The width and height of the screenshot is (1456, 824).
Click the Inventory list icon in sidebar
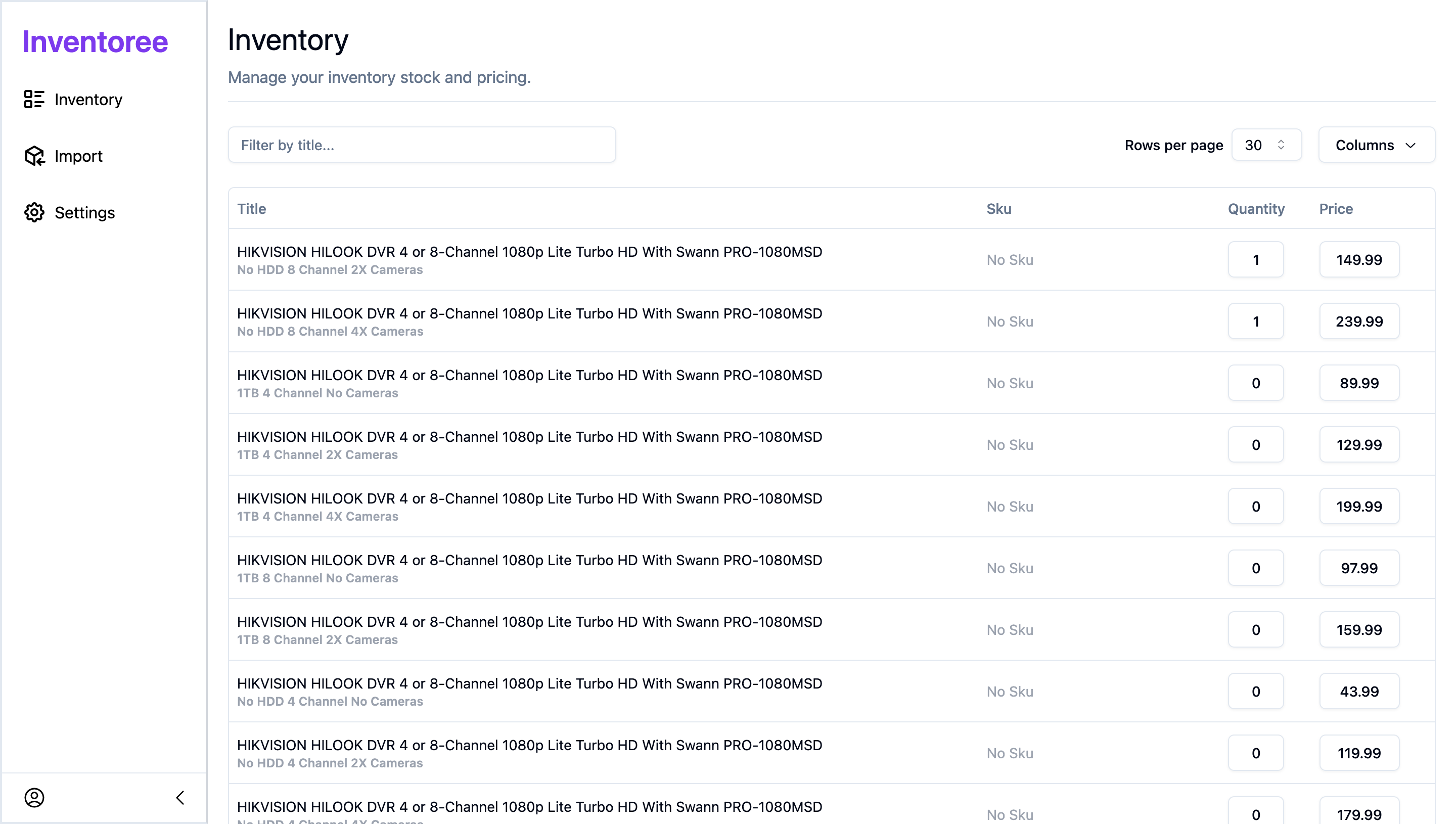(34, 99)
